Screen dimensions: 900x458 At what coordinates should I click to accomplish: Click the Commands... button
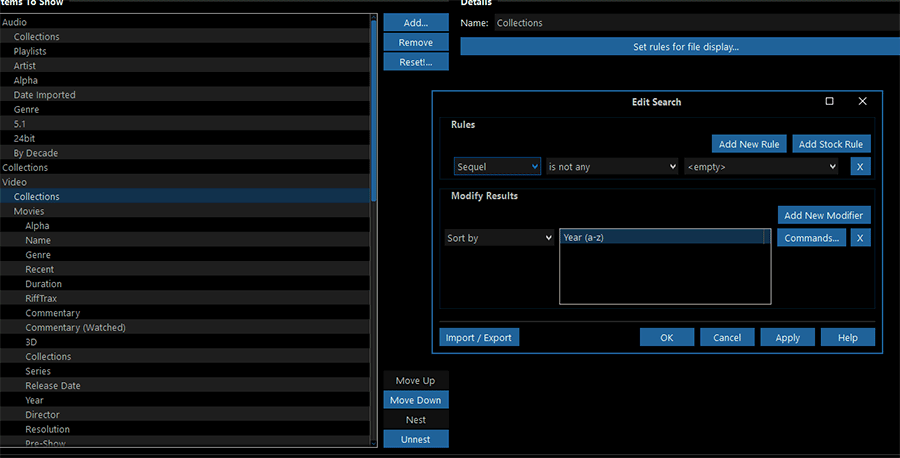[x=811, y=238]
